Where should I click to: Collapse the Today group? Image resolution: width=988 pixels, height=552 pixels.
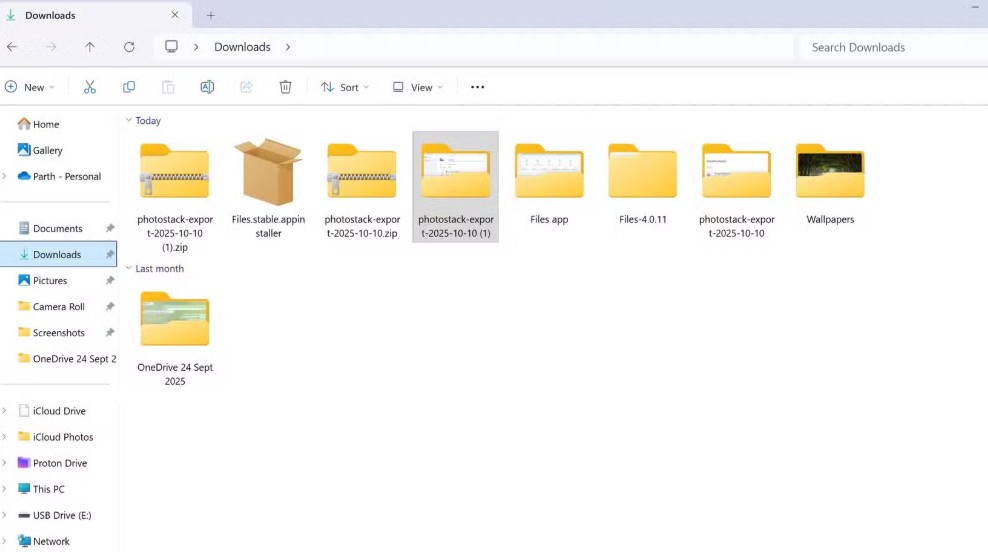[x=129, y=120]
